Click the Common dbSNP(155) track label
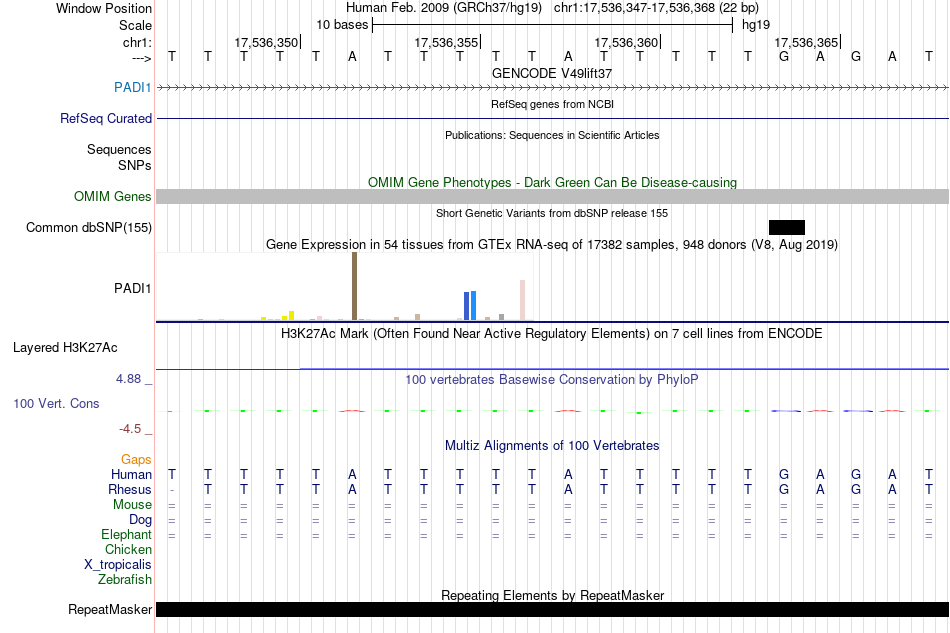Screen dimensions: 950x633 click(88, 227)
